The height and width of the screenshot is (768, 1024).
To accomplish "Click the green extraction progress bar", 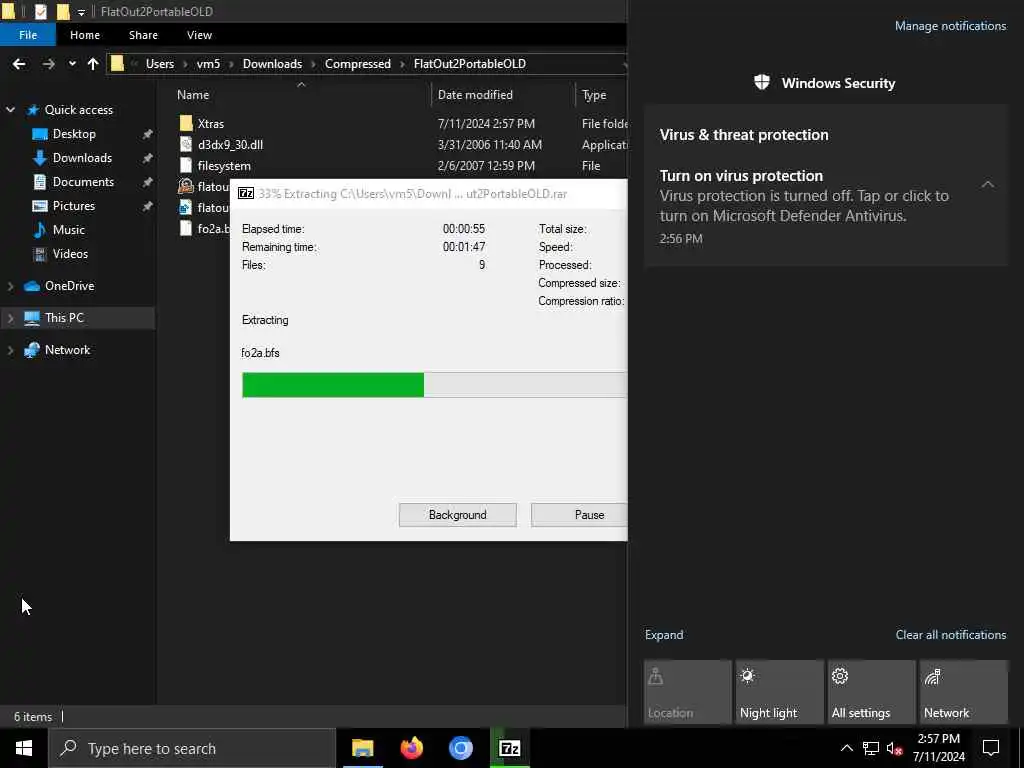I will (333, 385).
